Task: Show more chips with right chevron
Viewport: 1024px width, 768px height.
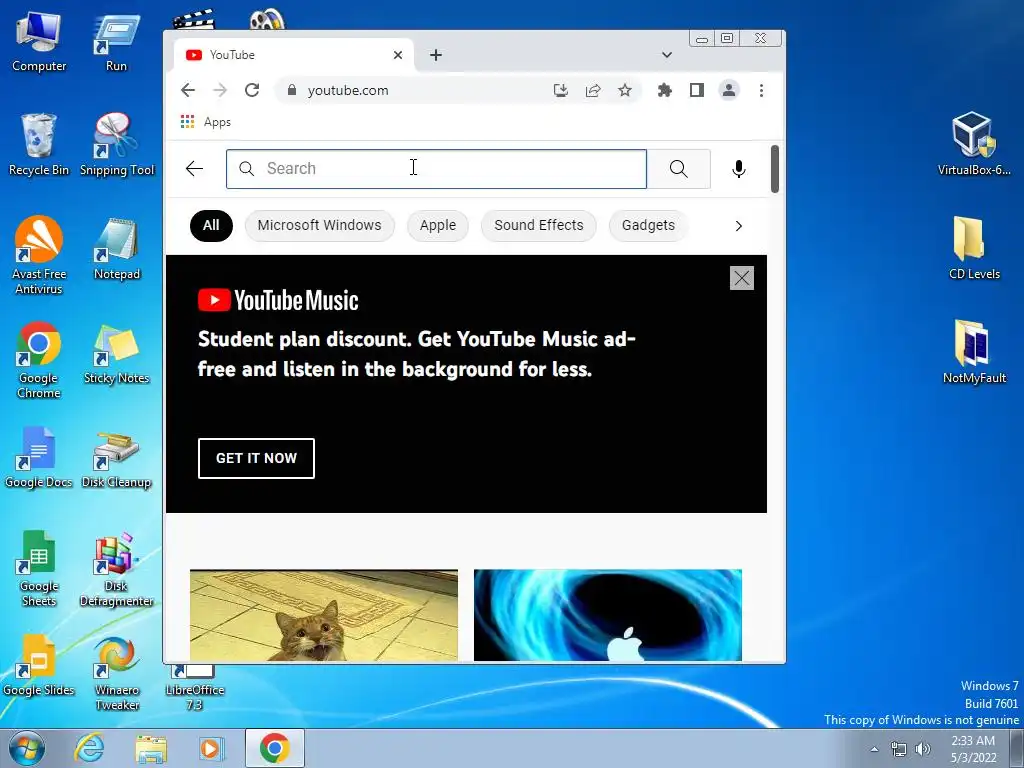Action: (x=739, y=226)
